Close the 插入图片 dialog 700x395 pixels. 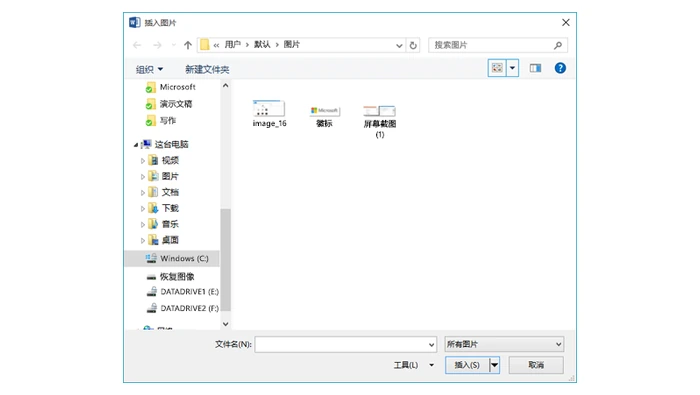click(x=566, y=22)
